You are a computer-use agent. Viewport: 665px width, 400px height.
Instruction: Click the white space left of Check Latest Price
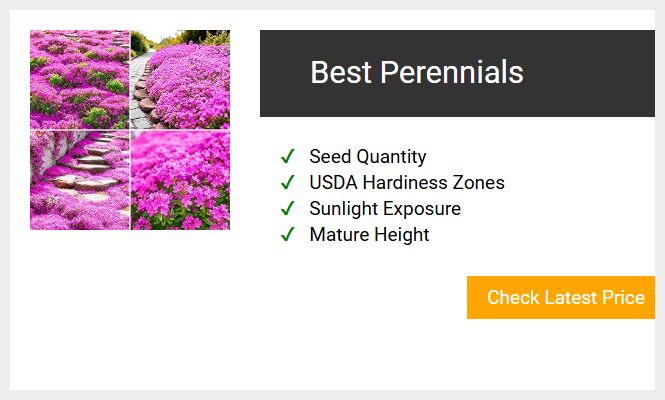pos(360,297)
